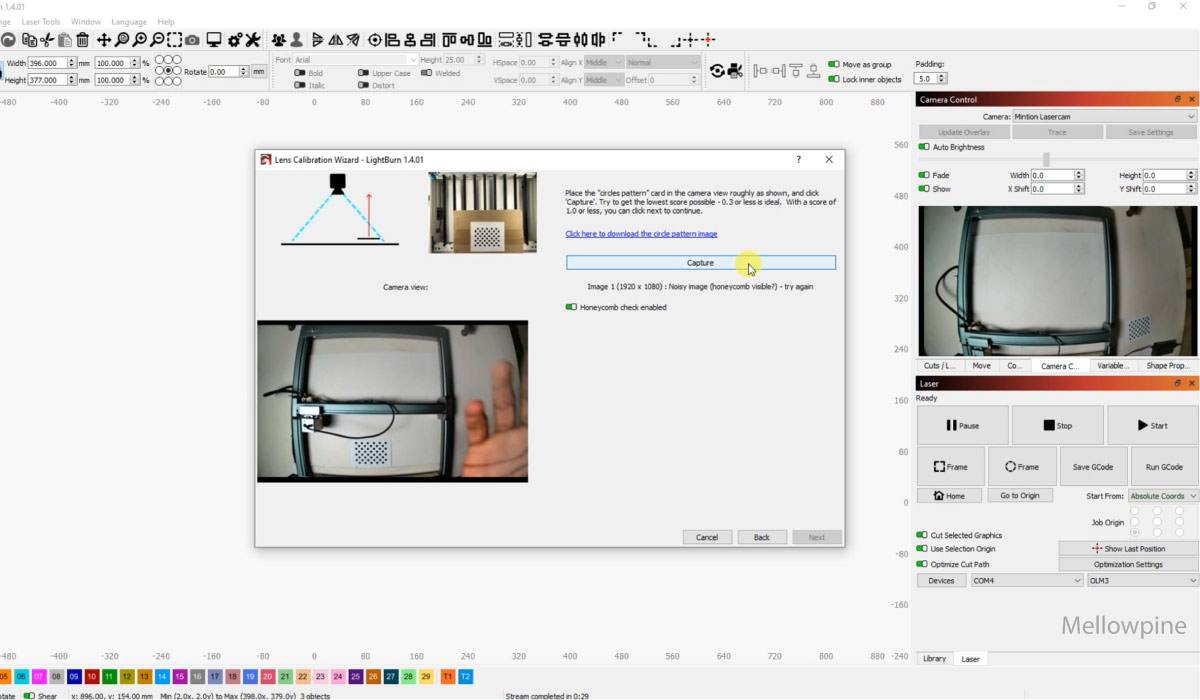This screenshot has height=700, width=1200.
Task: Open the COM4 port dropdown
Action: (x=1027, y=580)
